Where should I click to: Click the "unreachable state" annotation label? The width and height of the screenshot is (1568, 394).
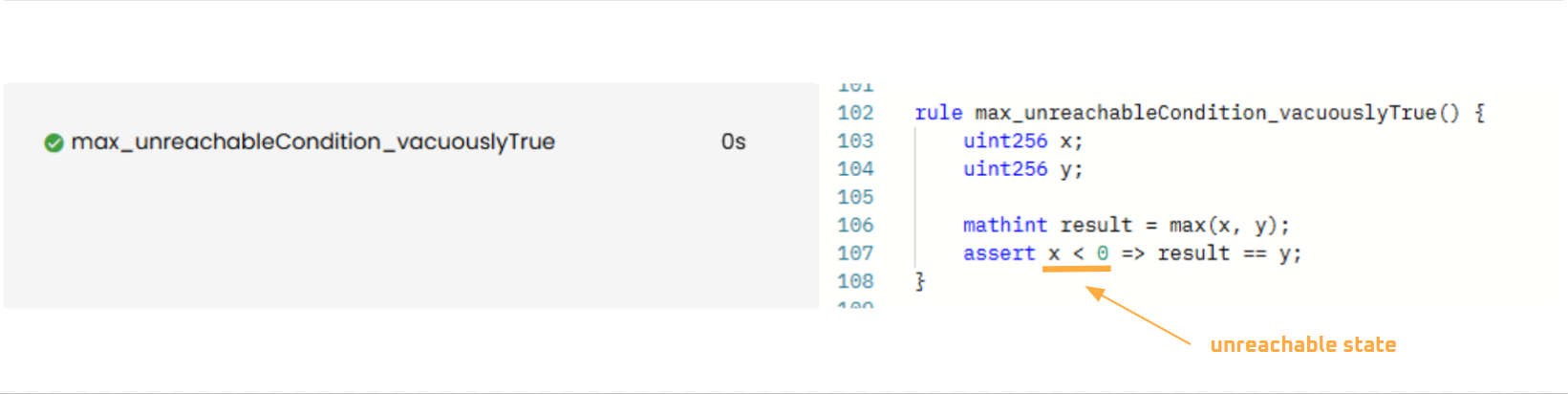tap(1302, 345)
